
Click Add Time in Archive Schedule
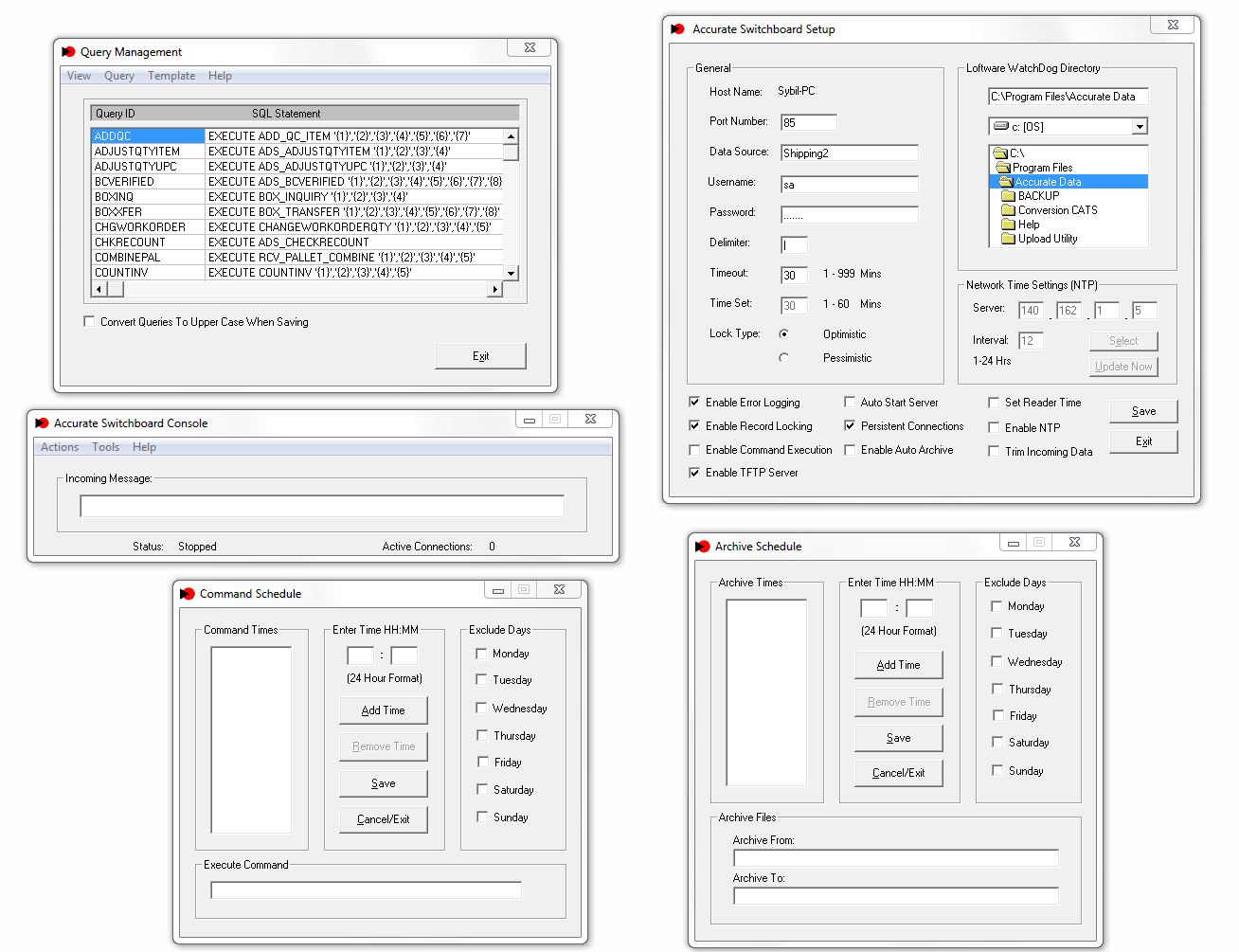[x=898, y=665]
